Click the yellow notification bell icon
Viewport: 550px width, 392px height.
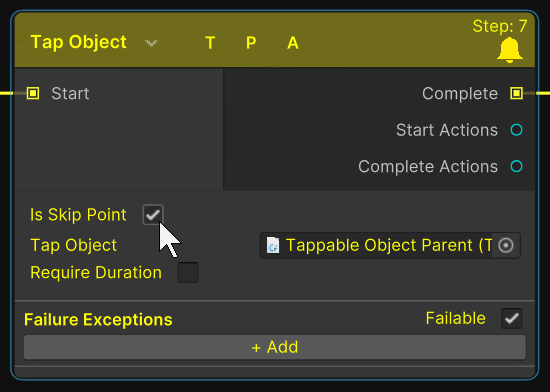pyautogui.click(x=510, y=50)
